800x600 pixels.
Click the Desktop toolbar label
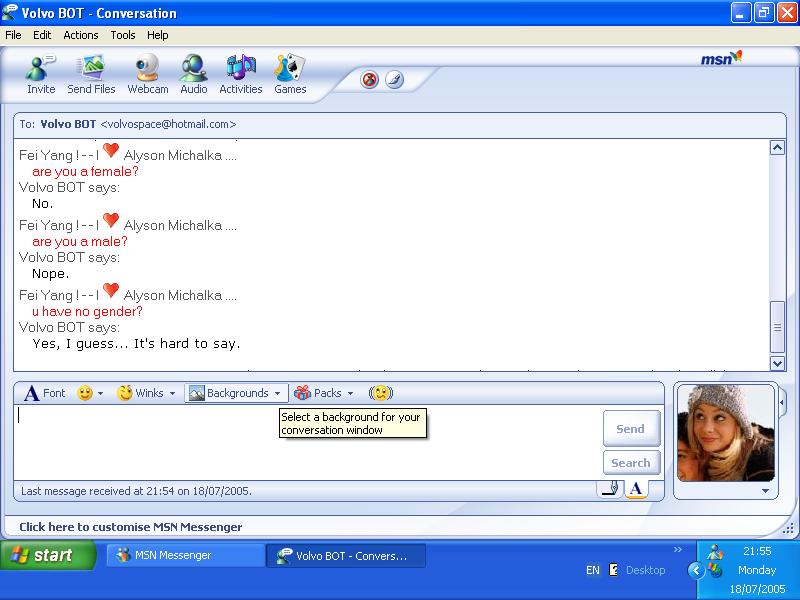pyautogui.click(x=645, y=570)
